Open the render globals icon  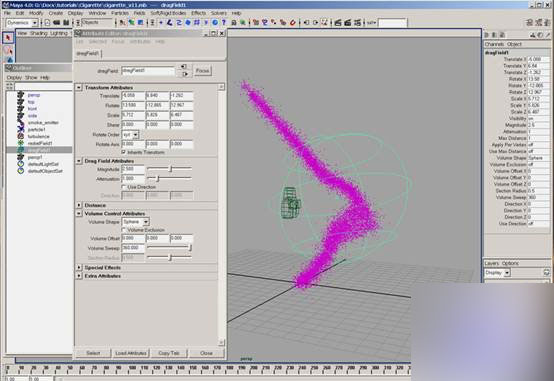tap(358, 23)
